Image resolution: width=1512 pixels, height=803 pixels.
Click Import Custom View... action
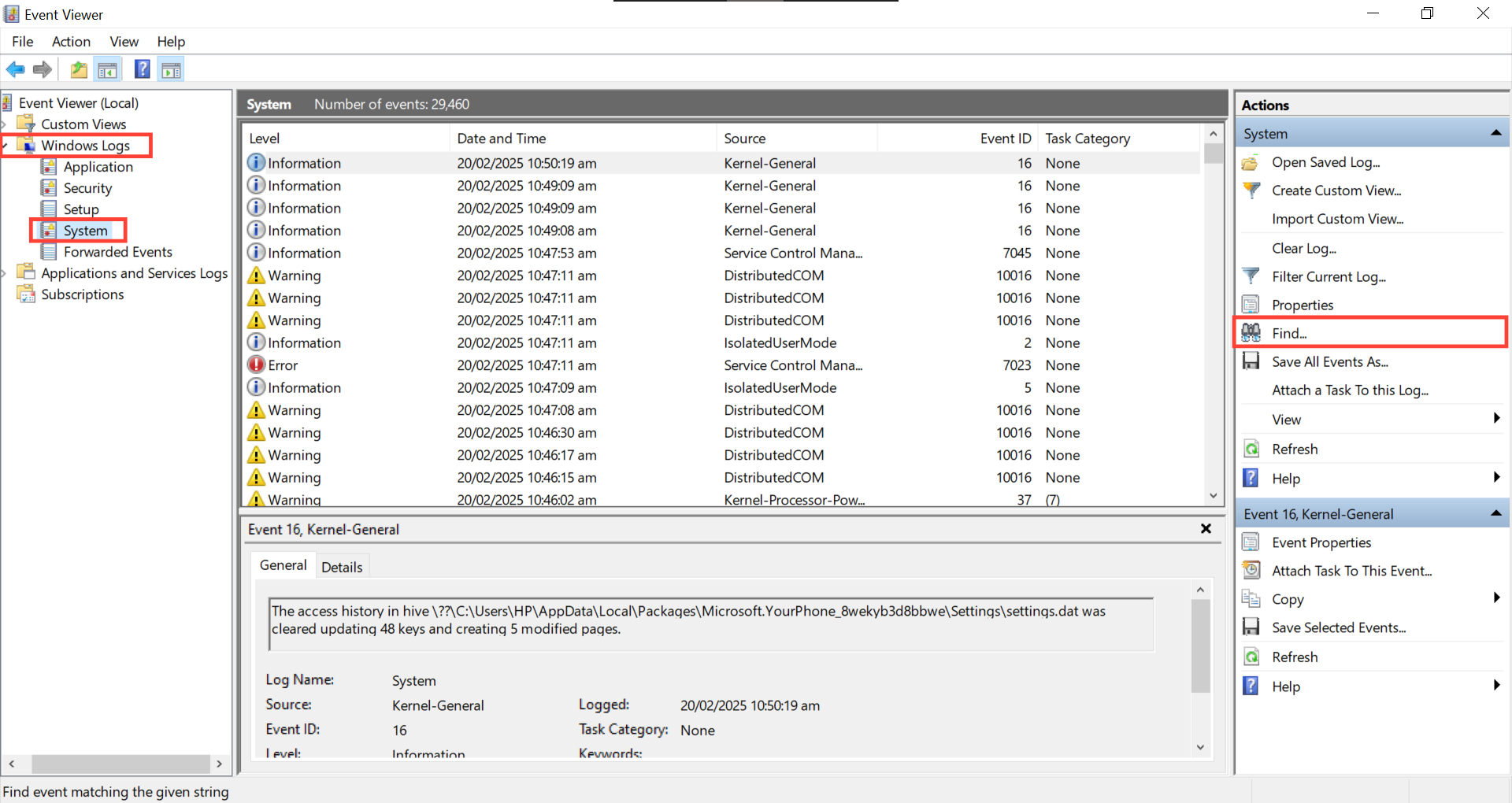point(1338,219)
